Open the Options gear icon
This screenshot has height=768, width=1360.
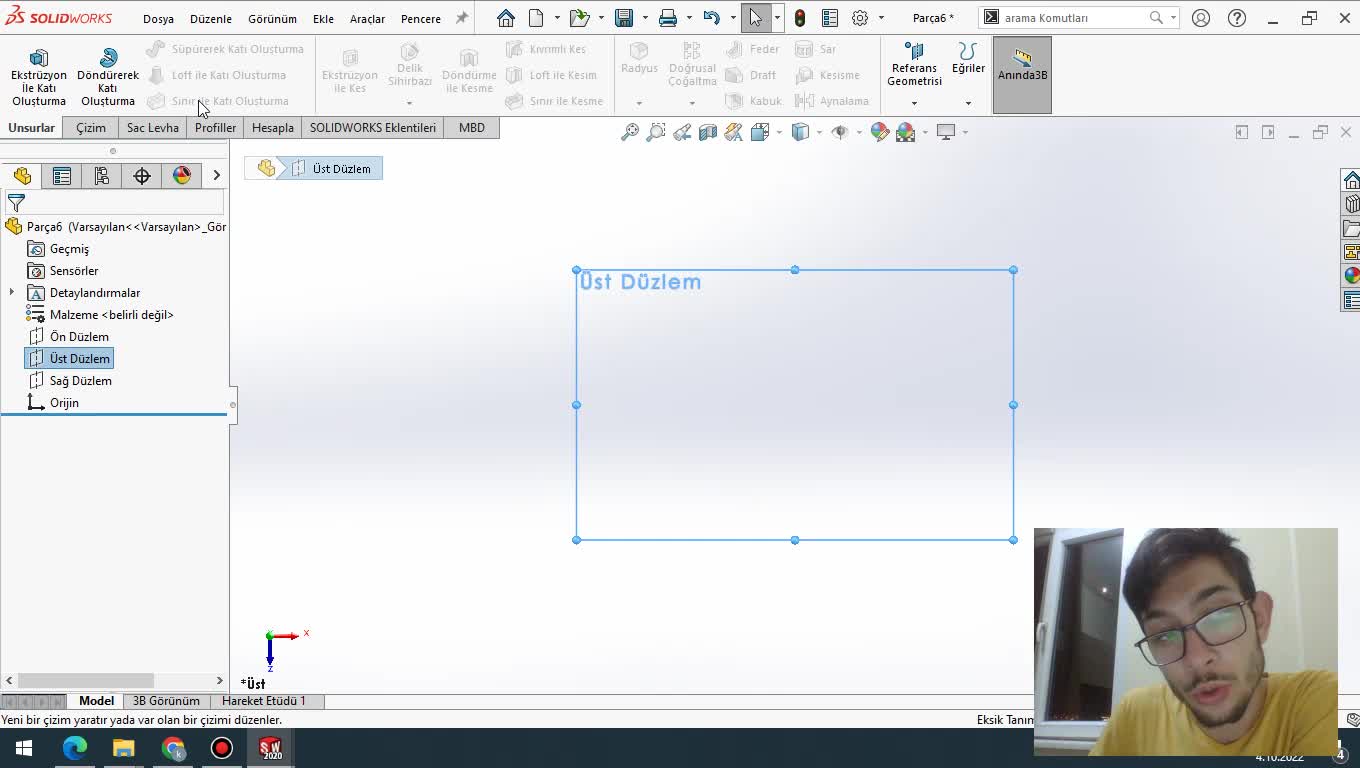pyautogui.click(x=860, y=18)
